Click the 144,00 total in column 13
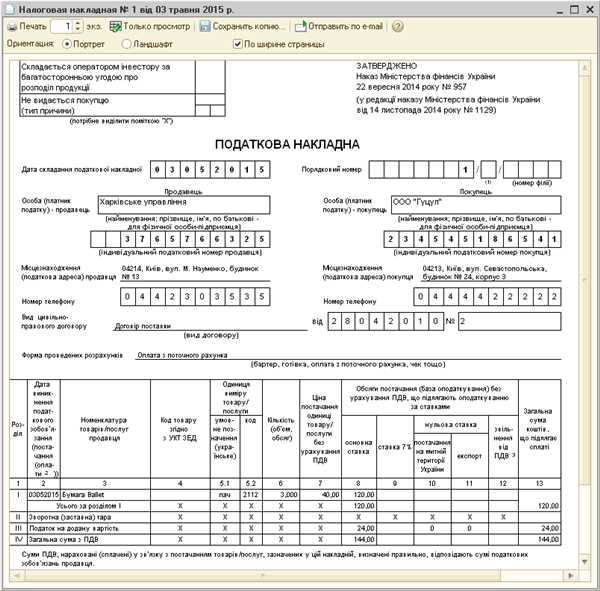The image size is (600, 591). point(548,539)
